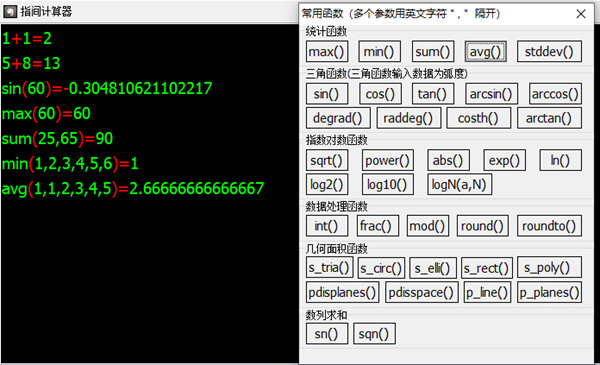Insert the max() function
This screenshot has height=365, width=600.
(327, 51)
